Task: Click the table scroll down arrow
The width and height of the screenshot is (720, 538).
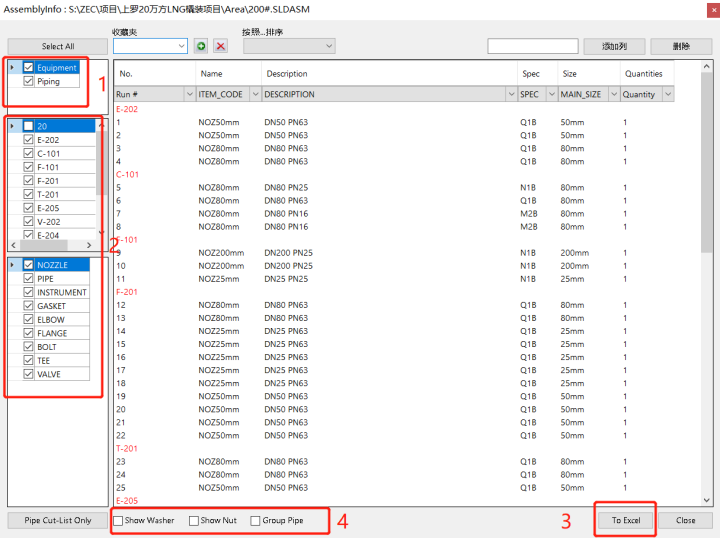Action: click(707, 500)
